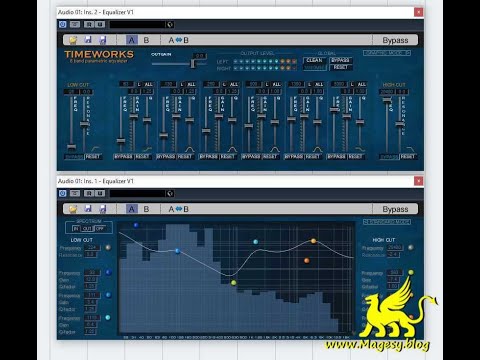Click the Low Cut Frequency value field in Ins. 1
Image resolution: width=480 pixels, height=360 pixels.
92,248
